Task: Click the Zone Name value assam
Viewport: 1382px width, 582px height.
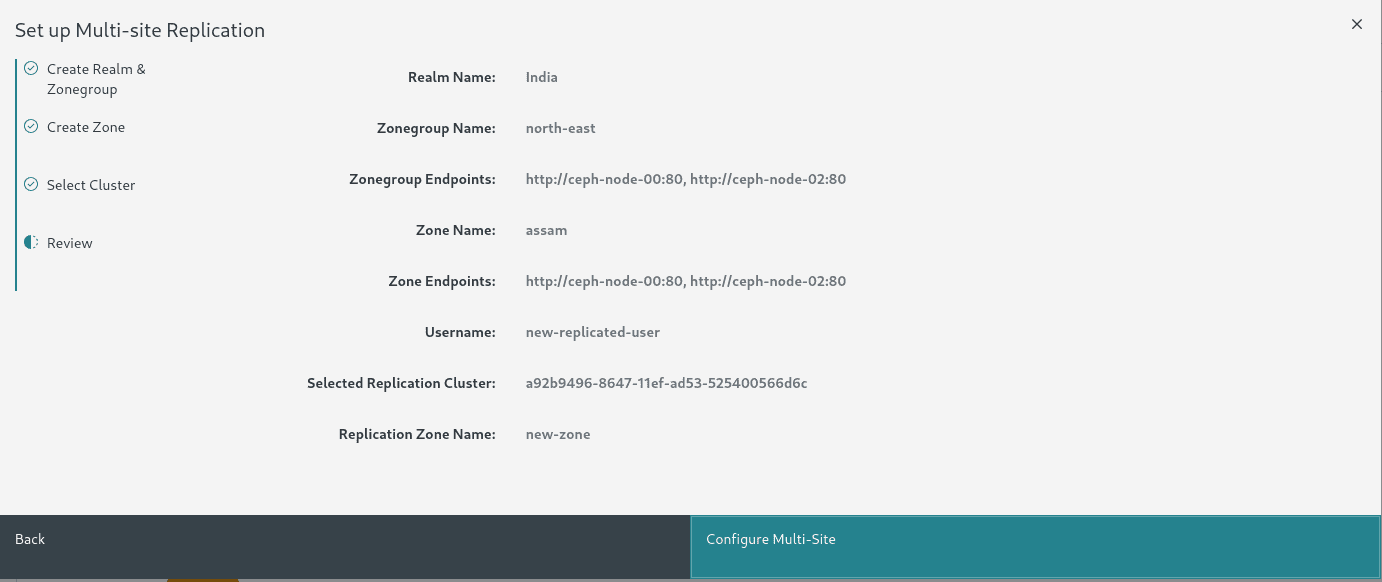Action: point(546,230)
